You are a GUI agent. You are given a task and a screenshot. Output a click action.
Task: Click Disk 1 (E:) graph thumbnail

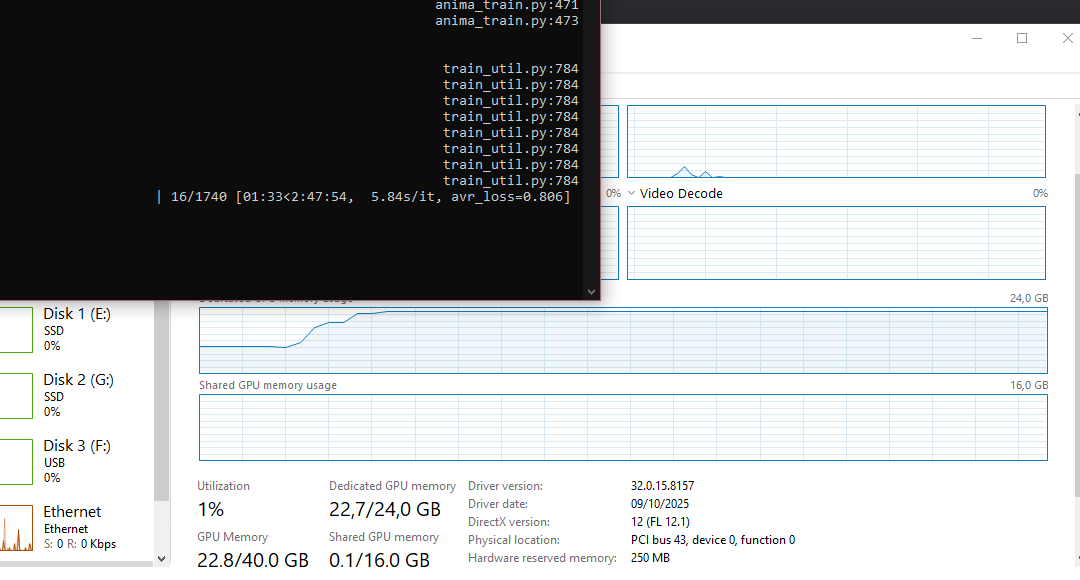click(16, 330)
